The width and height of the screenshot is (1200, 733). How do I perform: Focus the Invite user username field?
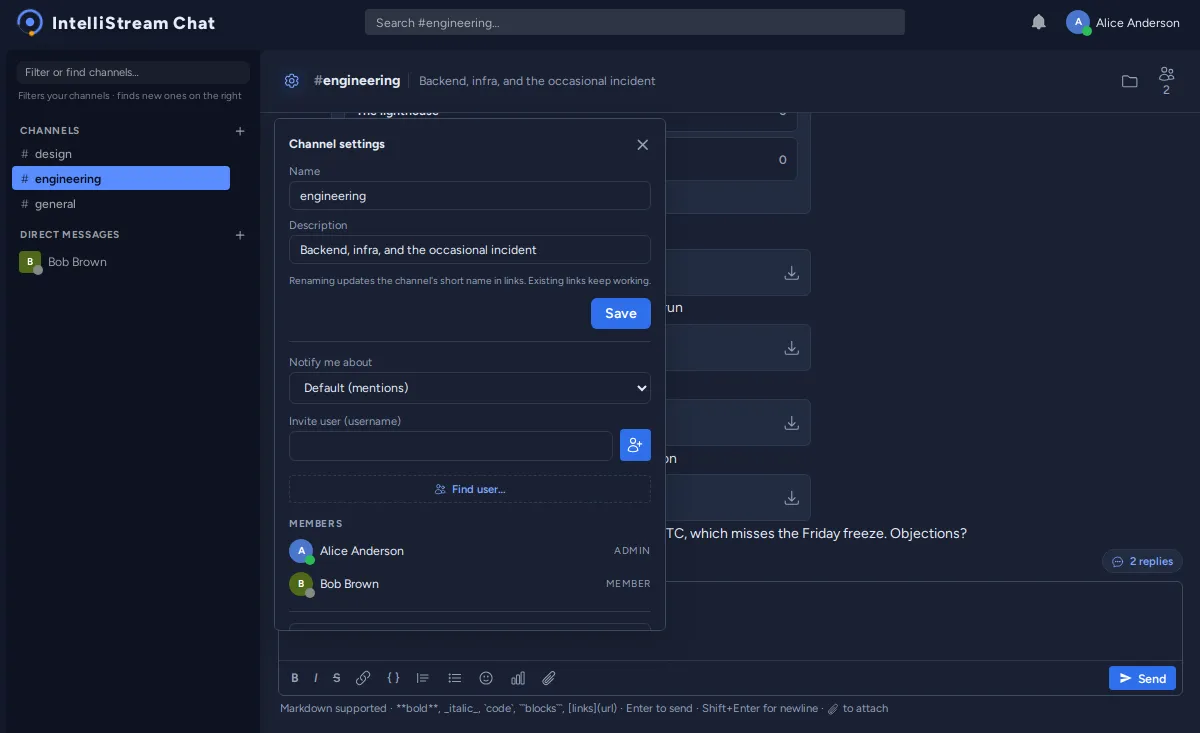[451, 446]
